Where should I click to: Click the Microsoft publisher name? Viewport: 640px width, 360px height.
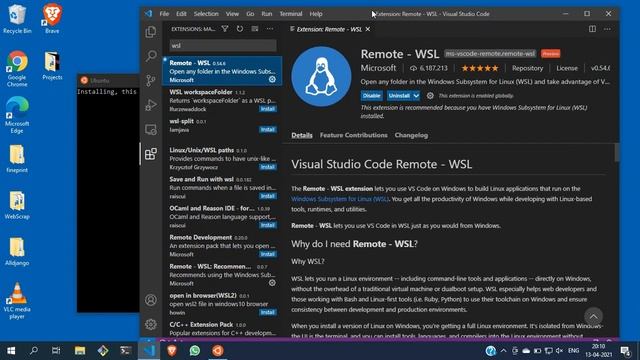378,68
